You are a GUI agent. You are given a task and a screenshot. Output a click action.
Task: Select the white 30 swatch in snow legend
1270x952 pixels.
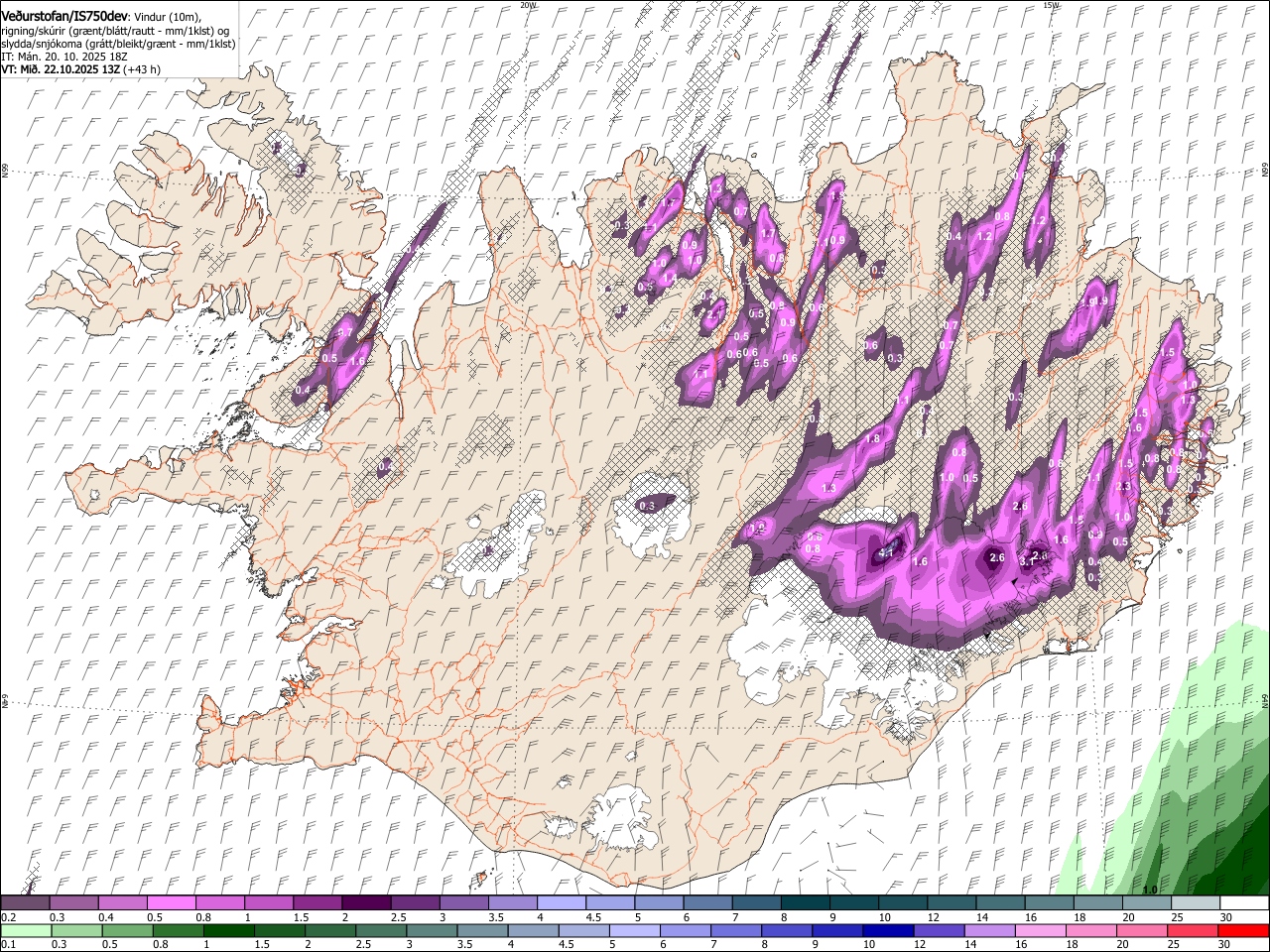click(x=1244, y=902)
